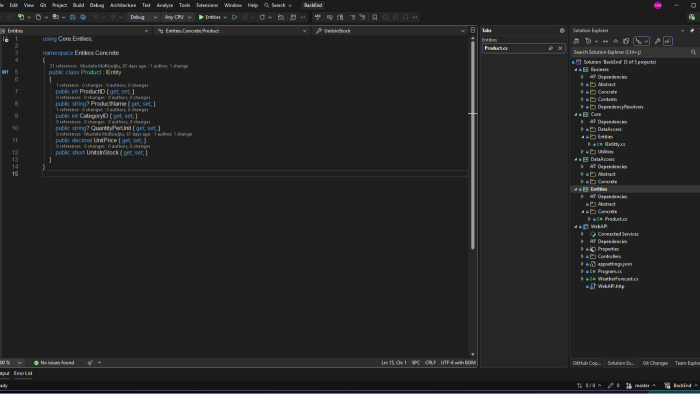Click the CRLF line ending indicator

point(430,363)
